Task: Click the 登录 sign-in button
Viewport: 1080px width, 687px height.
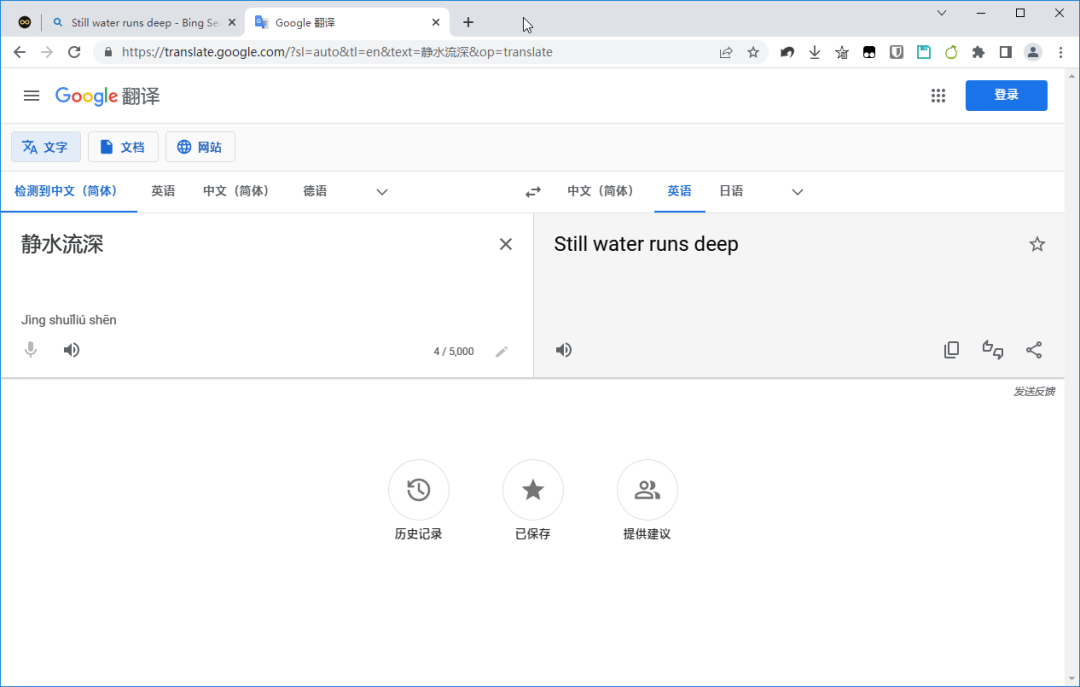Action: coord(1006,95)
